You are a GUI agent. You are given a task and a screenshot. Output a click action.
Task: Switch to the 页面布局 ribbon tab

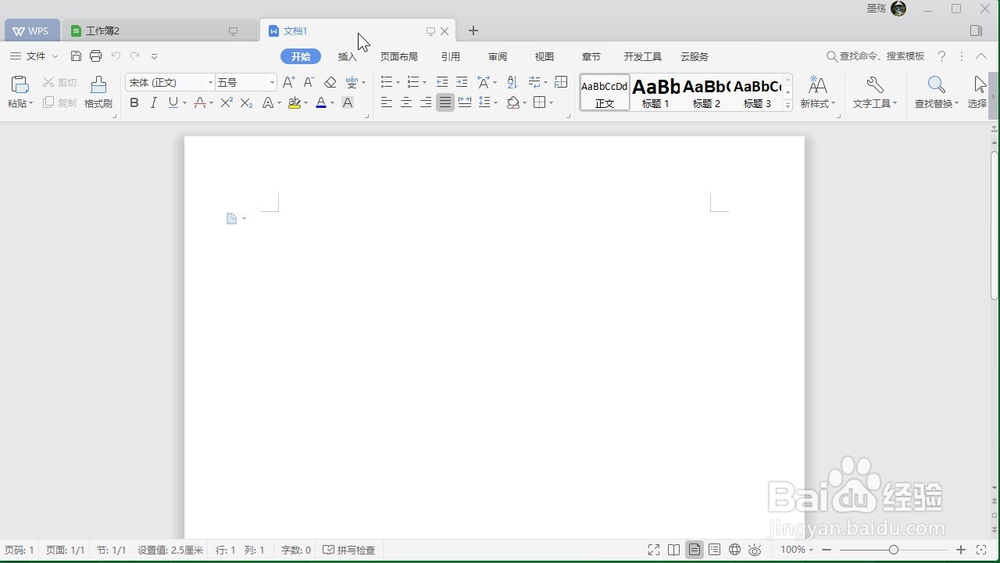pos(399,57)
